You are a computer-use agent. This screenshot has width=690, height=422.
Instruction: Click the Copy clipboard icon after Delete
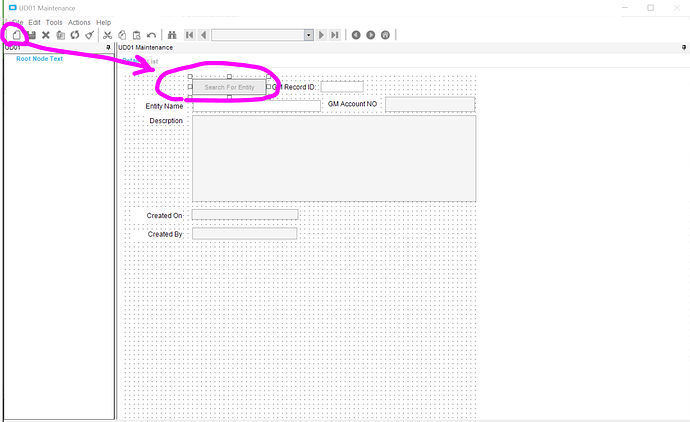(x=60, y=35)
